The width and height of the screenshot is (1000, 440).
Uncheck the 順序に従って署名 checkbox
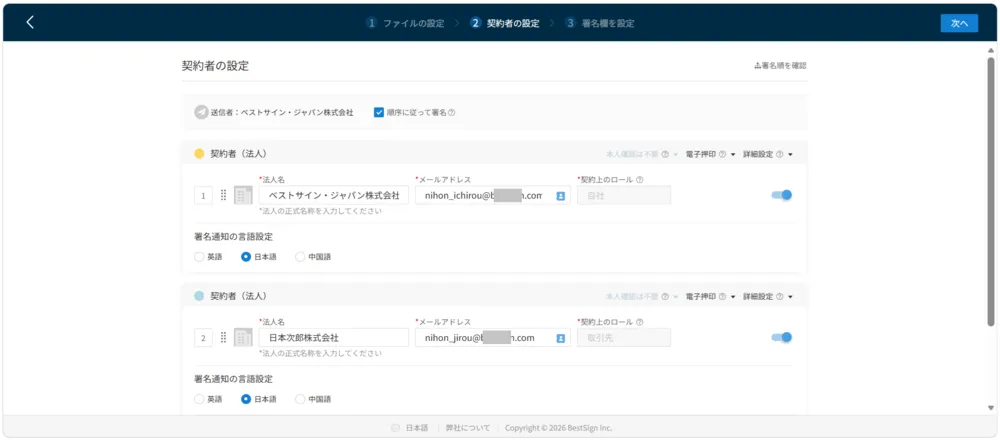379,112
